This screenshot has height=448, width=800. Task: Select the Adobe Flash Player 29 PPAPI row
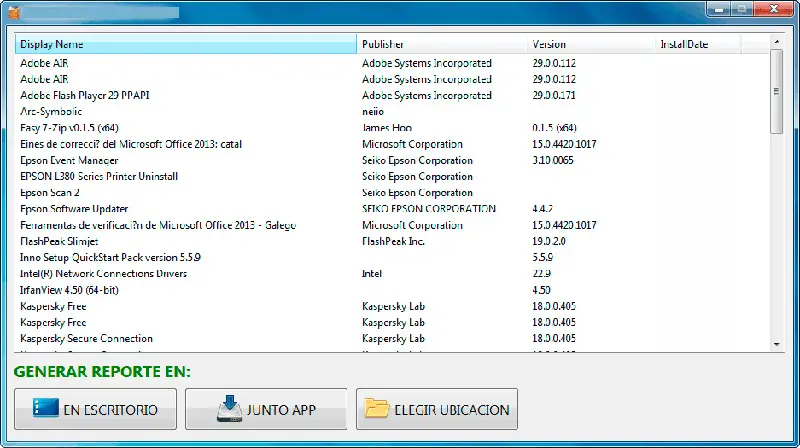pos(392,95)
